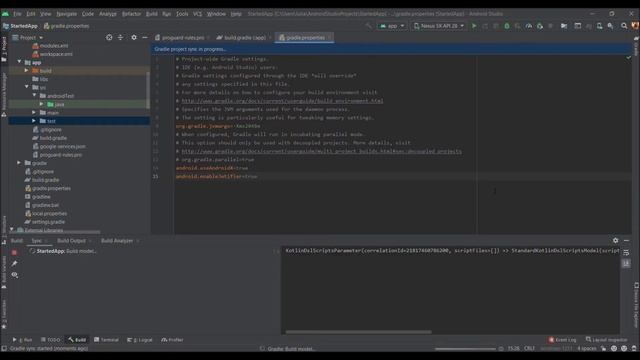Hide the Build panel with minus icon
Viewport: 640px width, 360px height.
point(627,241)
